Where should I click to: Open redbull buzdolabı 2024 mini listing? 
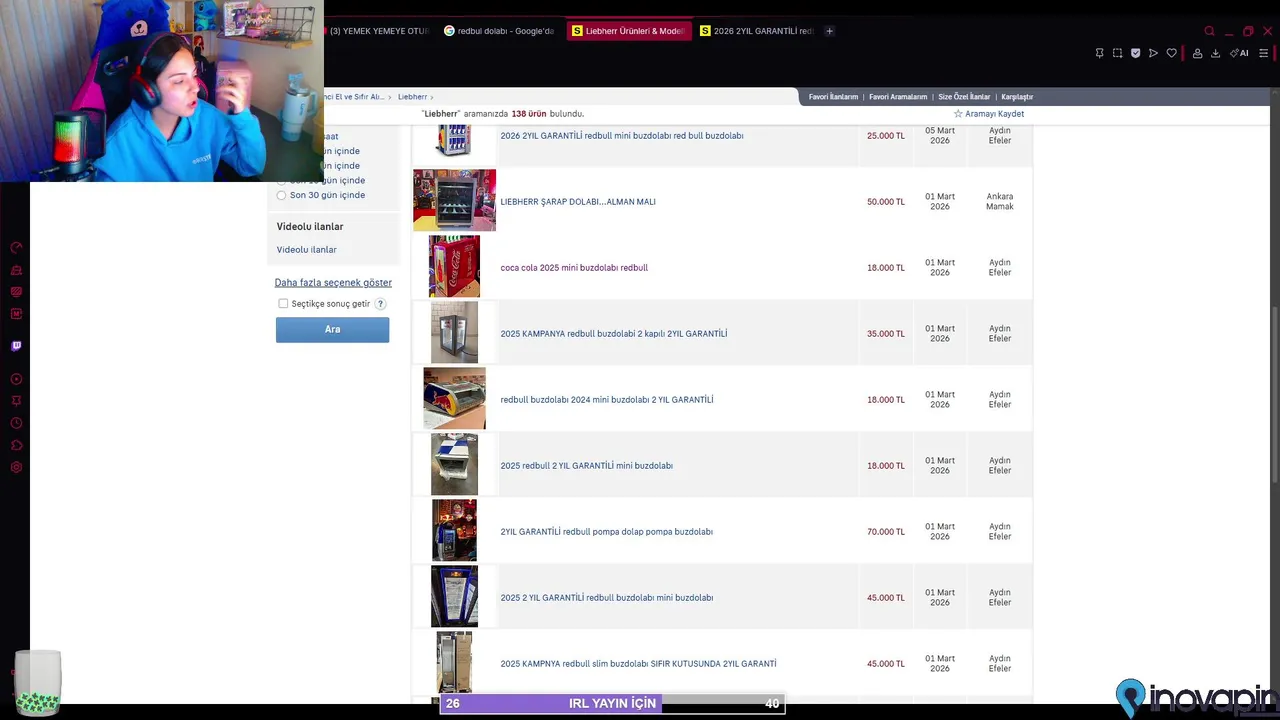(x=607, y=400)
